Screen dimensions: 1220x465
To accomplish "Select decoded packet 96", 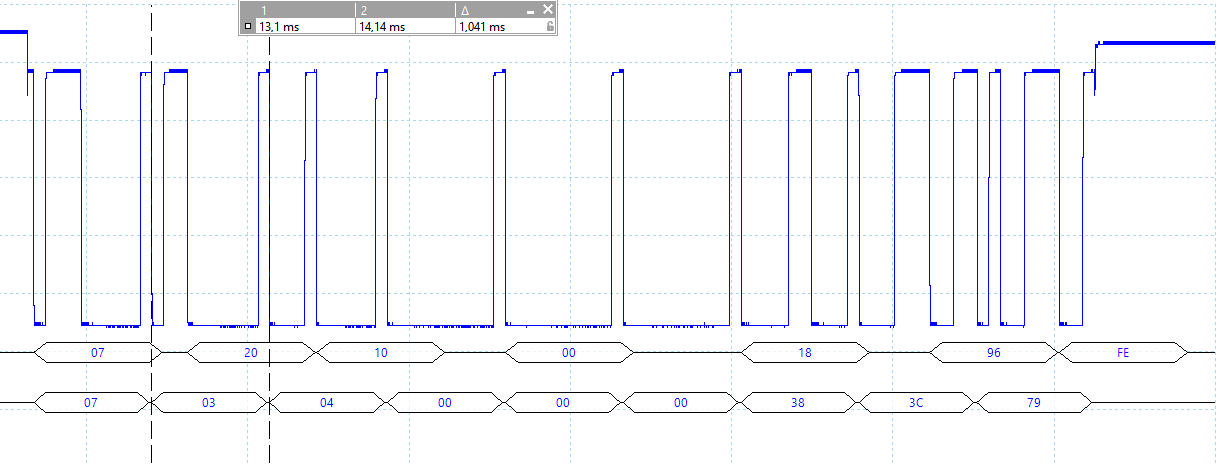I will click(x=994, y=352).
